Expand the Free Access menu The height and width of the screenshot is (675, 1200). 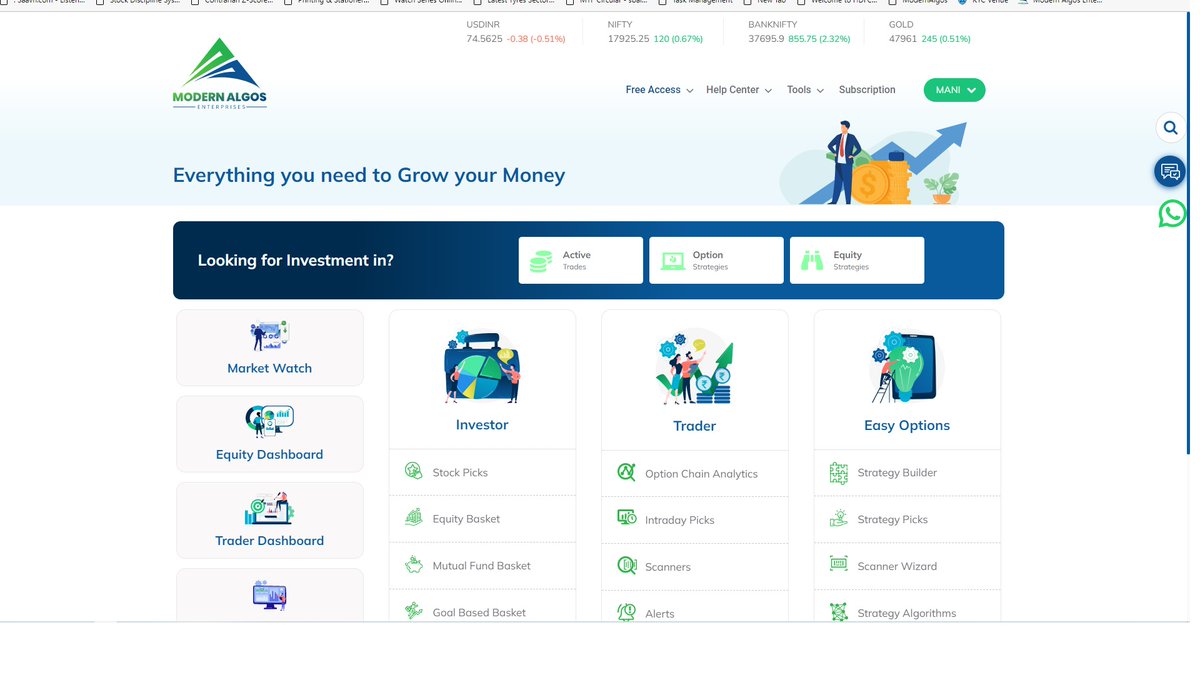(x=659, y=90)
